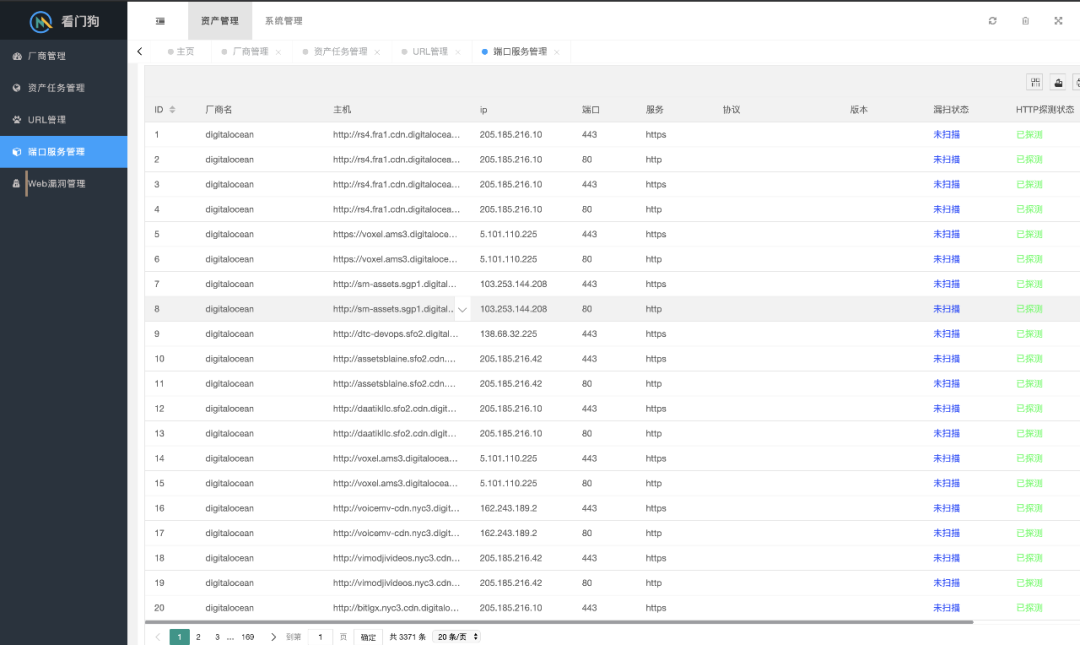Expand the host cell dropdown in row 8
Viewport: 1080px width, 645px height.
pyautogui.click(x=462, y=309)
